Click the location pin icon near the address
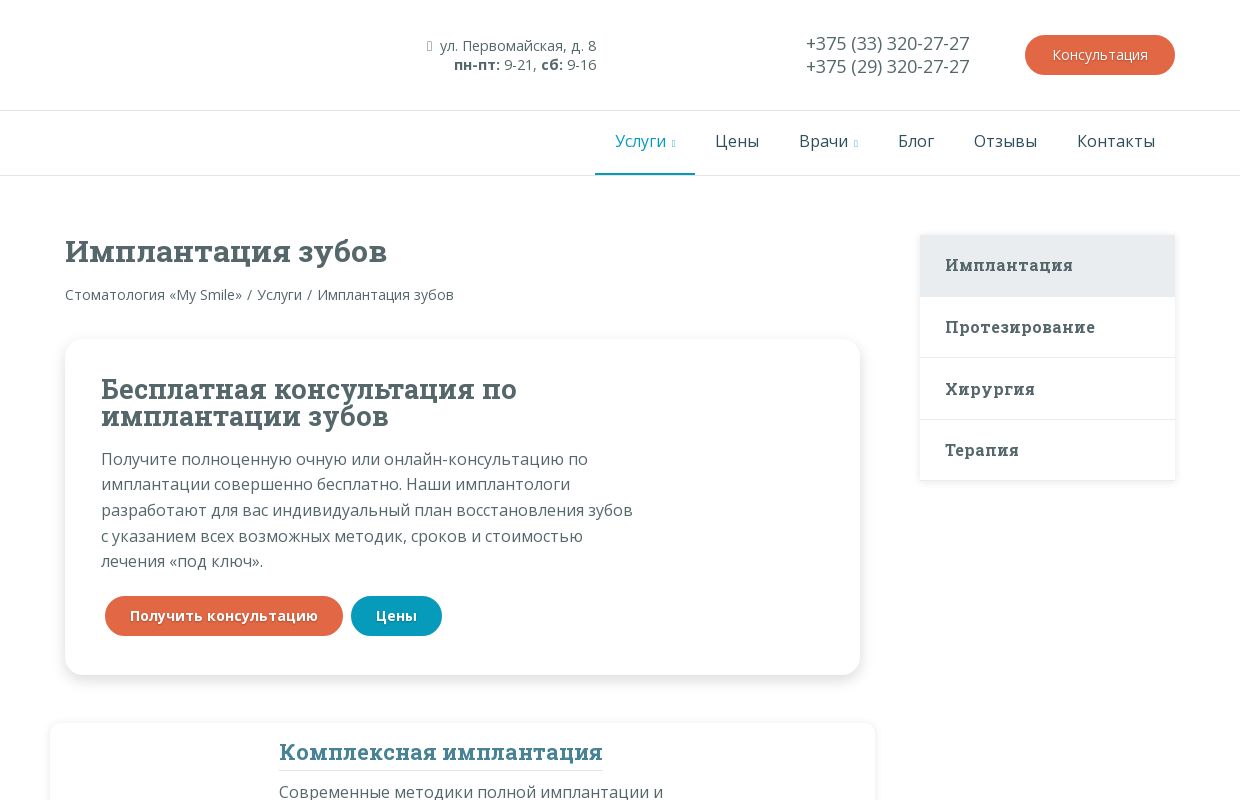The image size is (1240, 800). (x=429, y=45)
